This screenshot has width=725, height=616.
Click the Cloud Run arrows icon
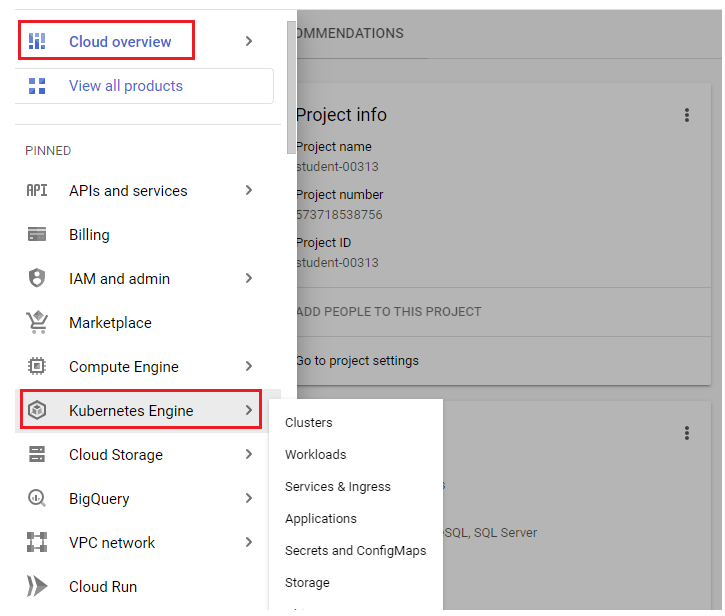37,586
